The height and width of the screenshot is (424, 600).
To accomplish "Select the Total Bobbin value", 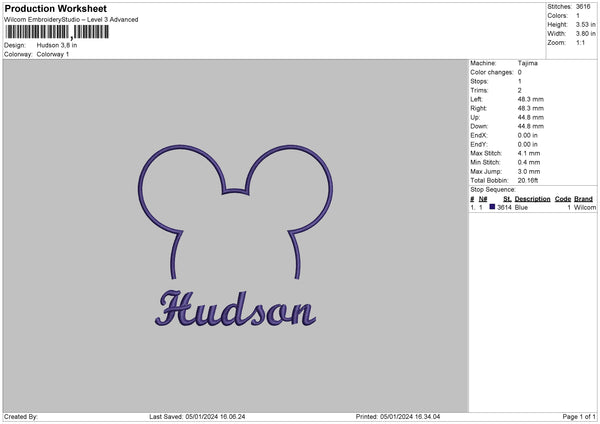I will tap(528, 180).
